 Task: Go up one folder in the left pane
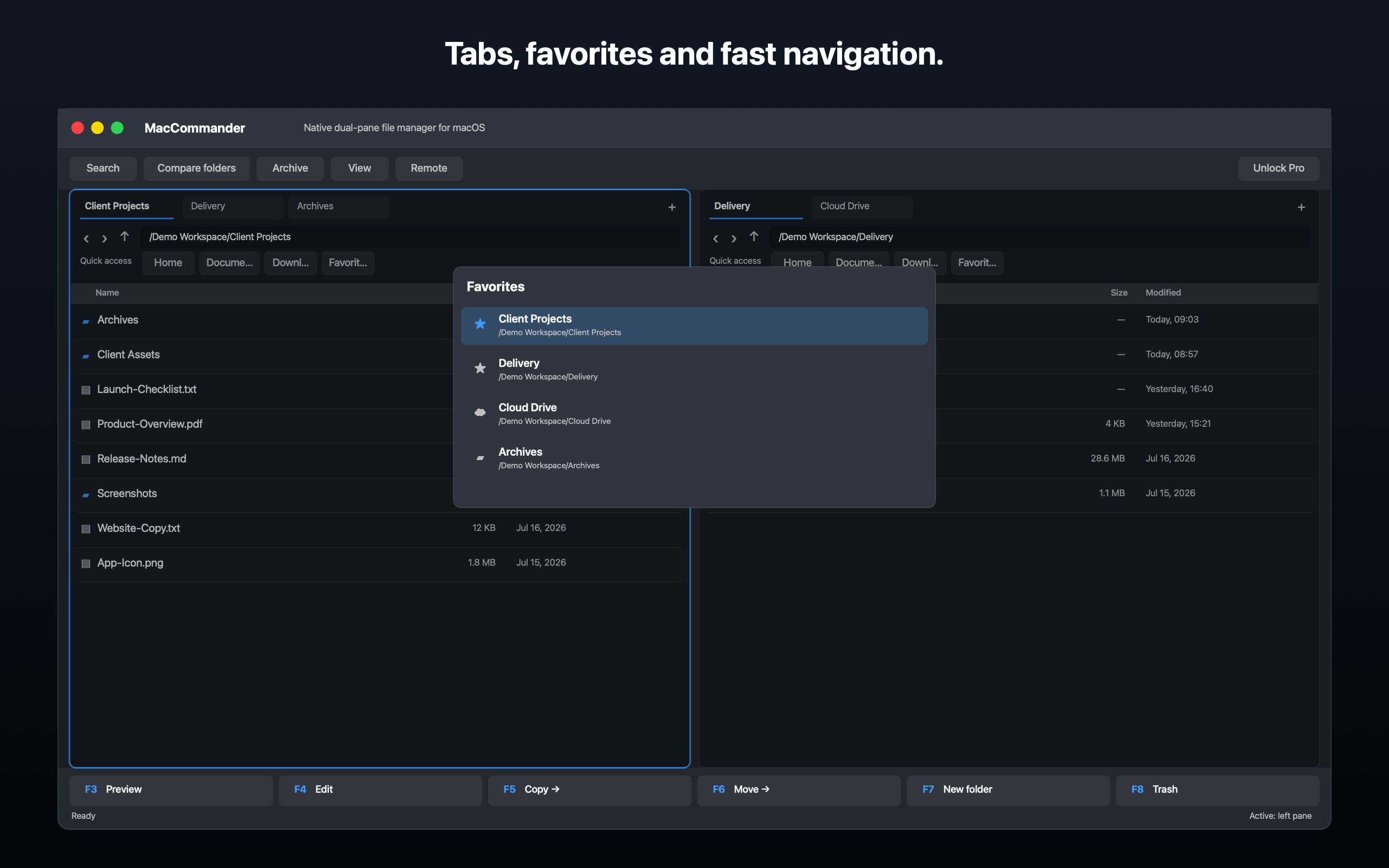(x=124, y=236)
